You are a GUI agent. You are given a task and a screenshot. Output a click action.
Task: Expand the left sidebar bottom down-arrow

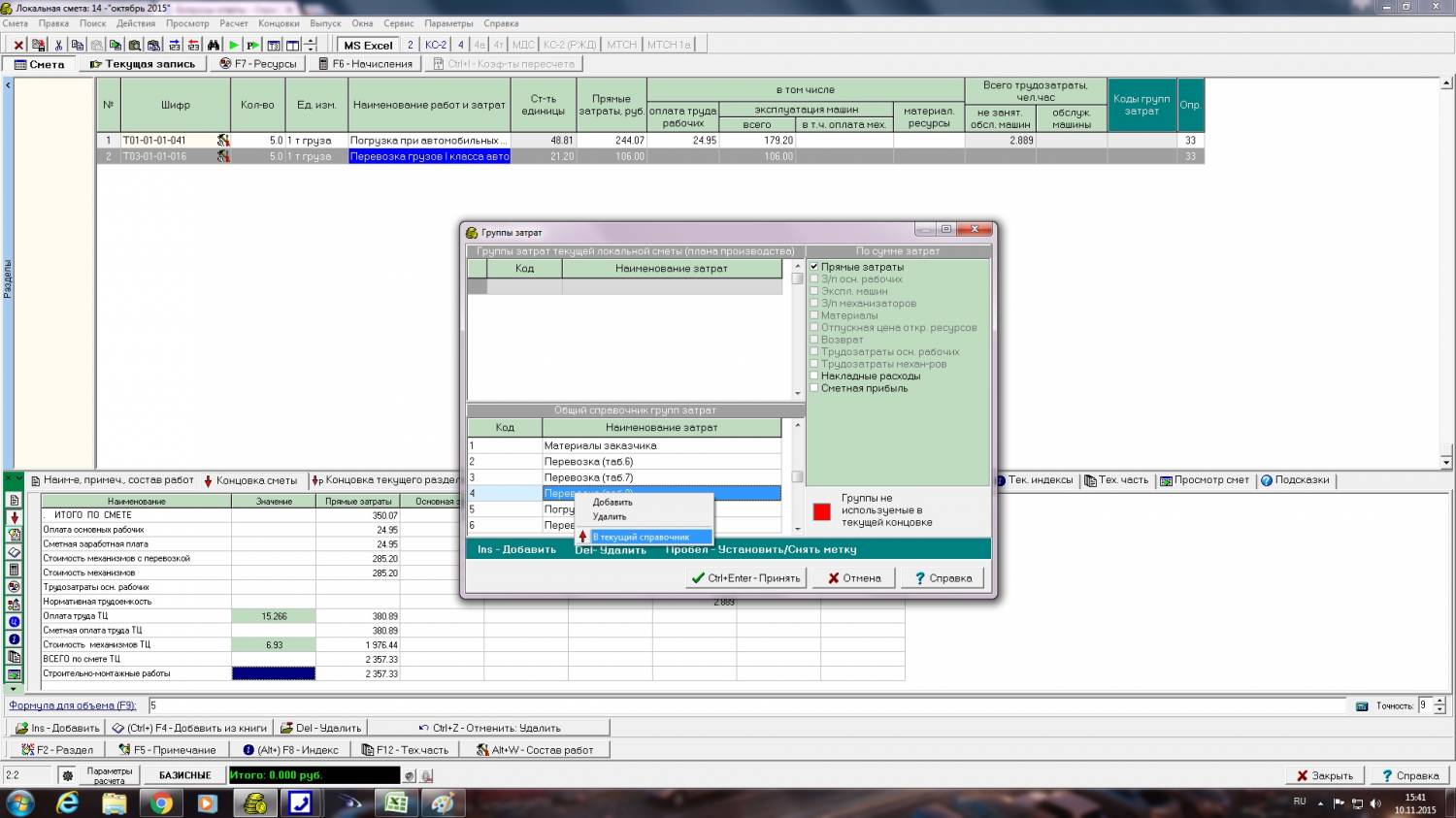(14, 688)
